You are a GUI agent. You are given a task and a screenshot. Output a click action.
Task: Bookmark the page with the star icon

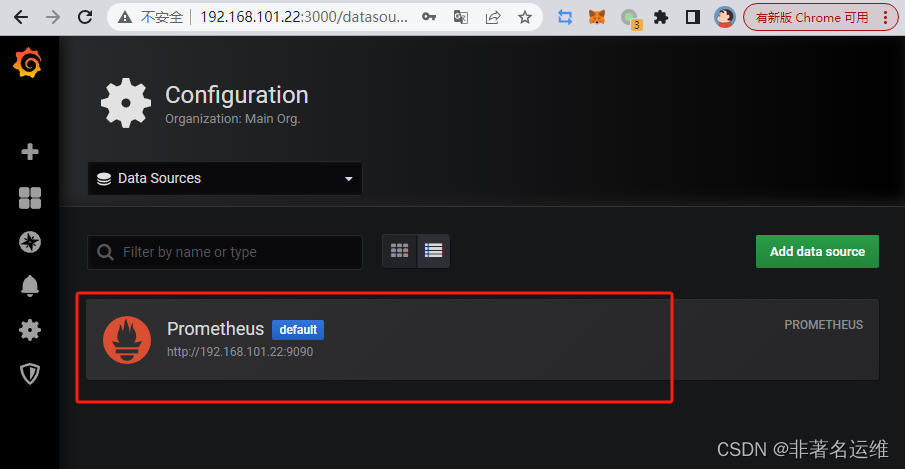pyautogui.click(x=525, y=17)
